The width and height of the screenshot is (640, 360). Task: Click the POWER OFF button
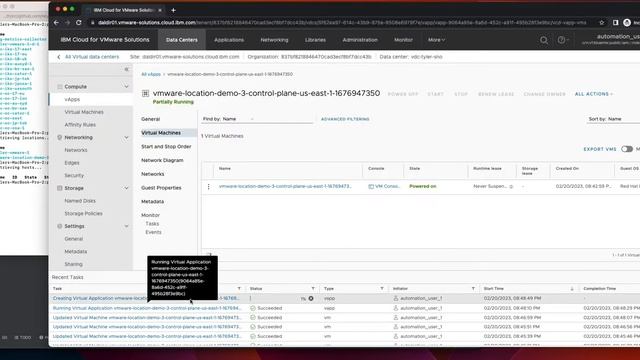point(403,94)
